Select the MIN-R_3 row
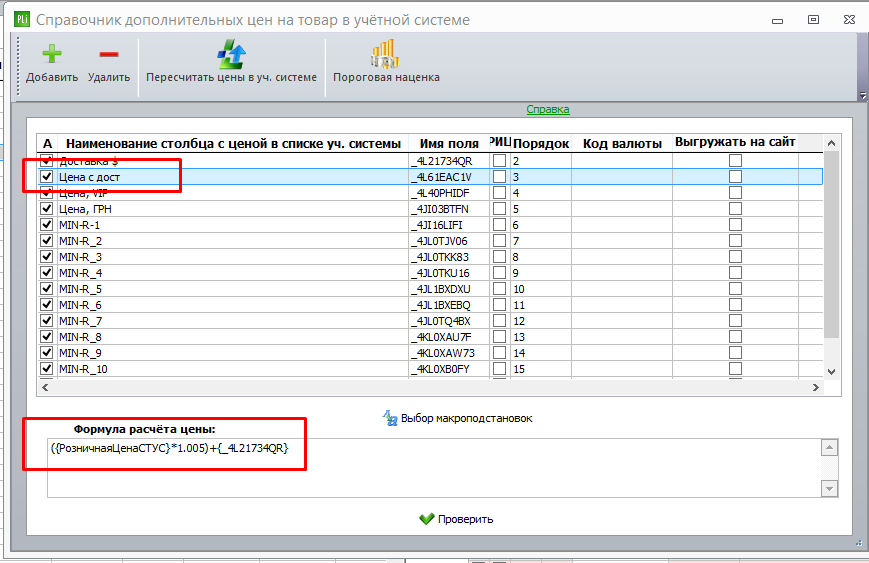Viewport: 869px width, 563px height. click(80, 257)
